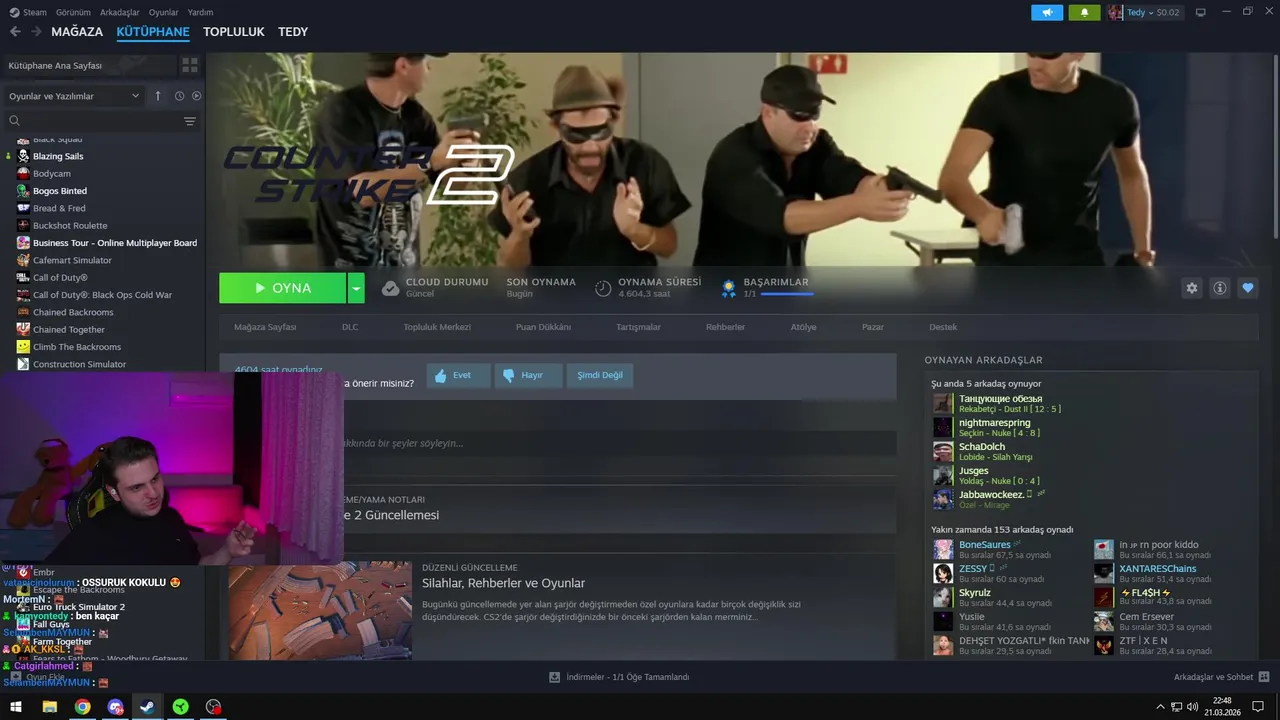Select Construction Simulator in library list
Viewport: 1280px width, 720px height.
pos(79,364)
